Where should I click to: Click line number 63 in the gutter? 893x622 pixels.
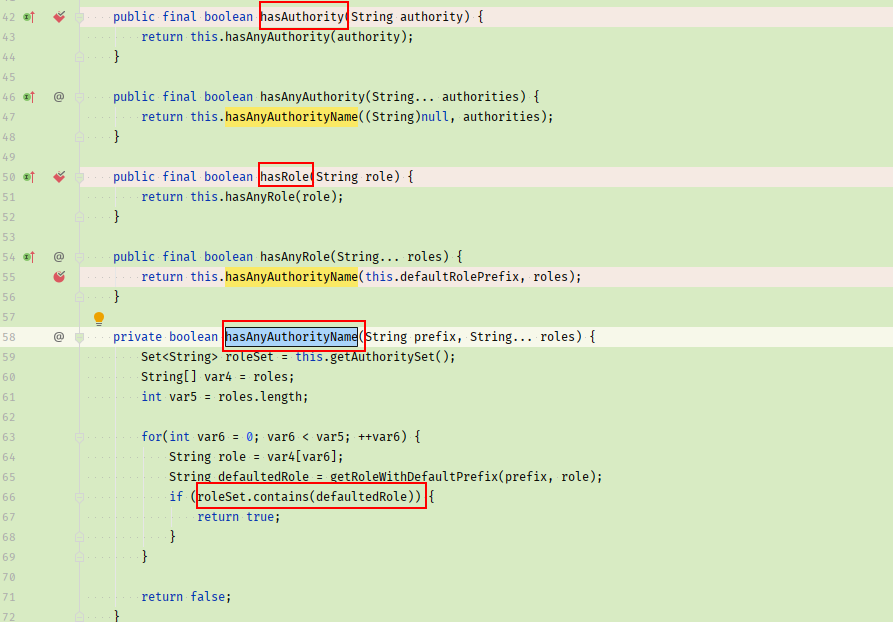(x=9, y=437)
